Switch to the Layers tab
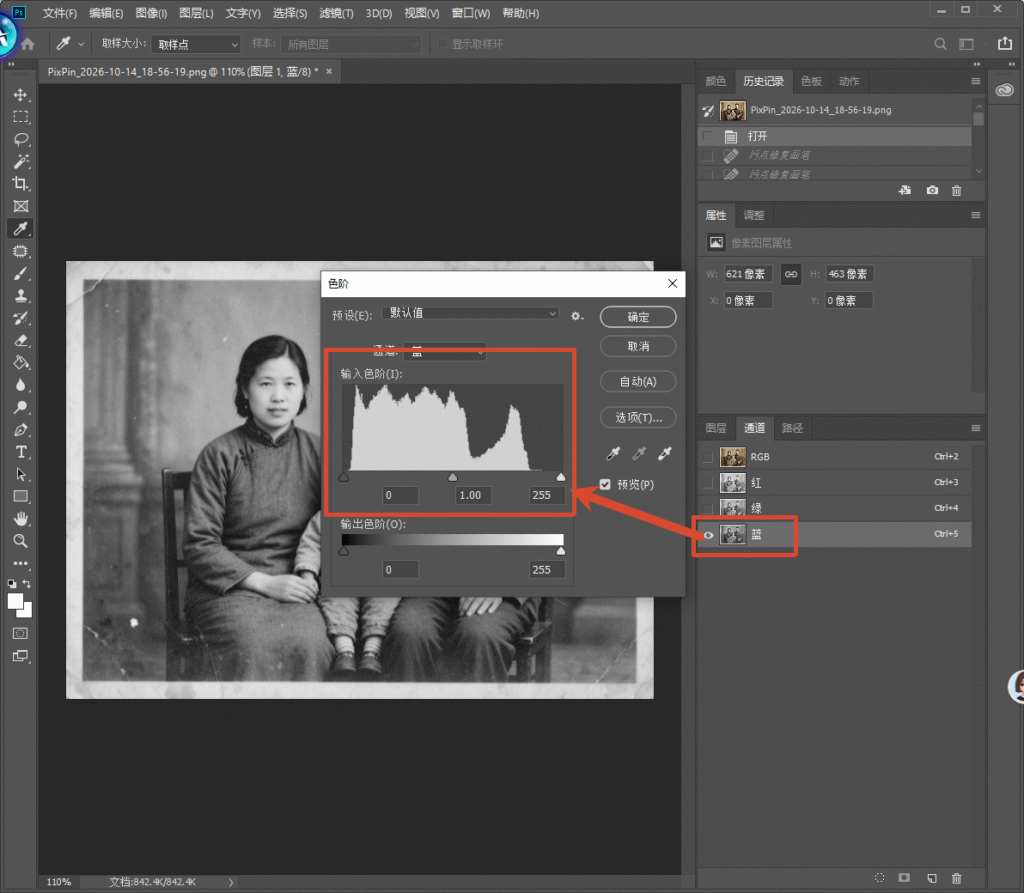The image size is (1024, 893). [716, 429]
